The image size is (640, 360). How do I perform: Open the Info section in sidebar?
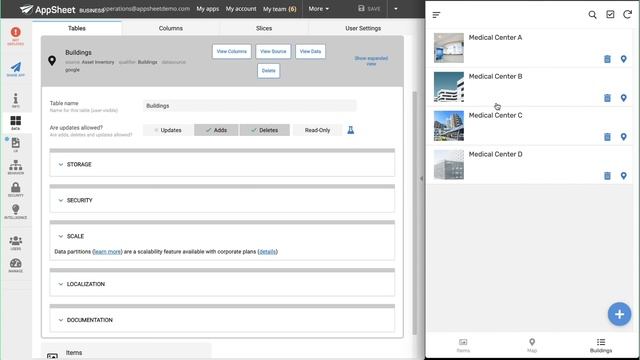pos(16,100)
